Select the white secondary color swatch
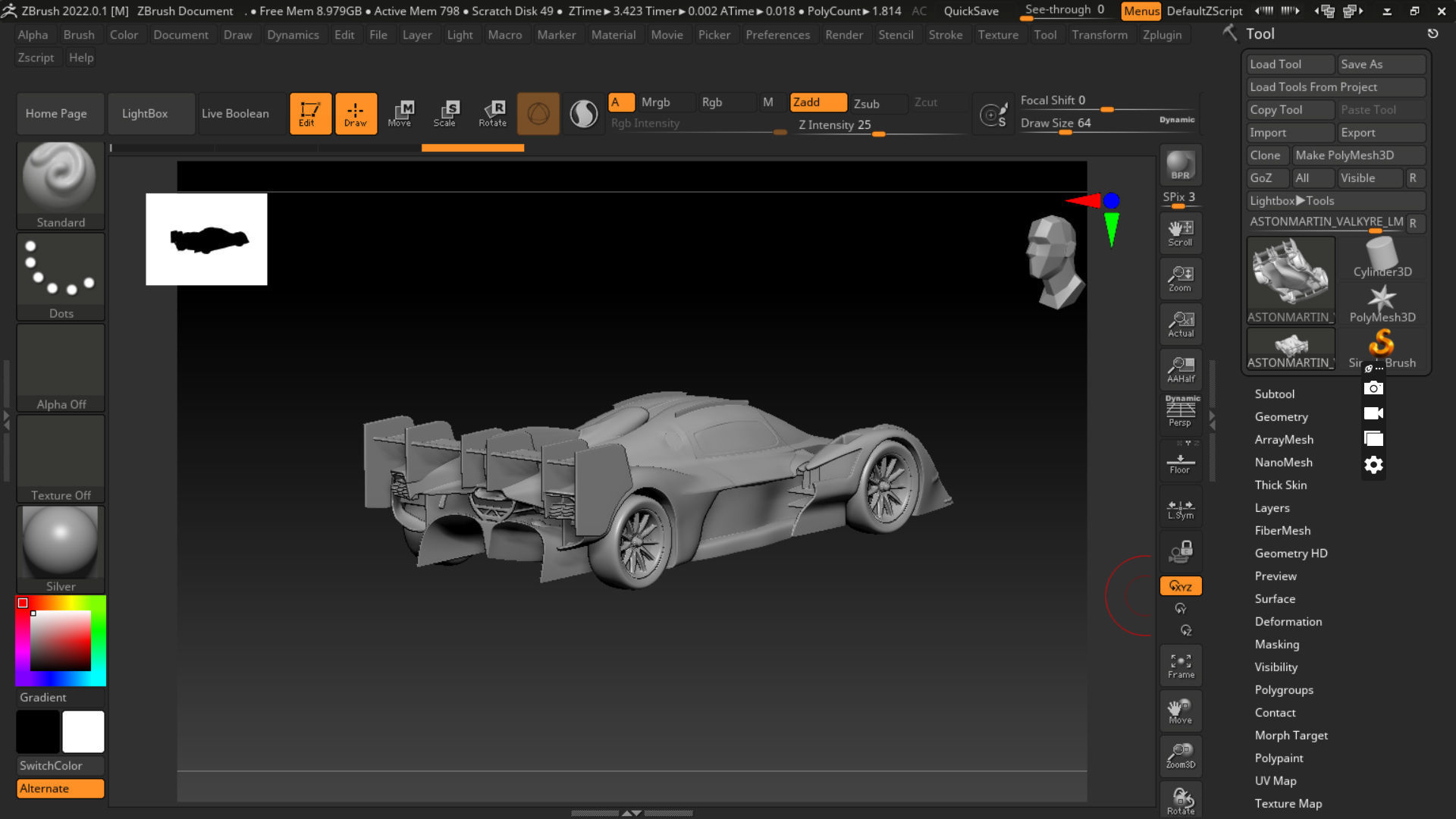 point(83,732)
